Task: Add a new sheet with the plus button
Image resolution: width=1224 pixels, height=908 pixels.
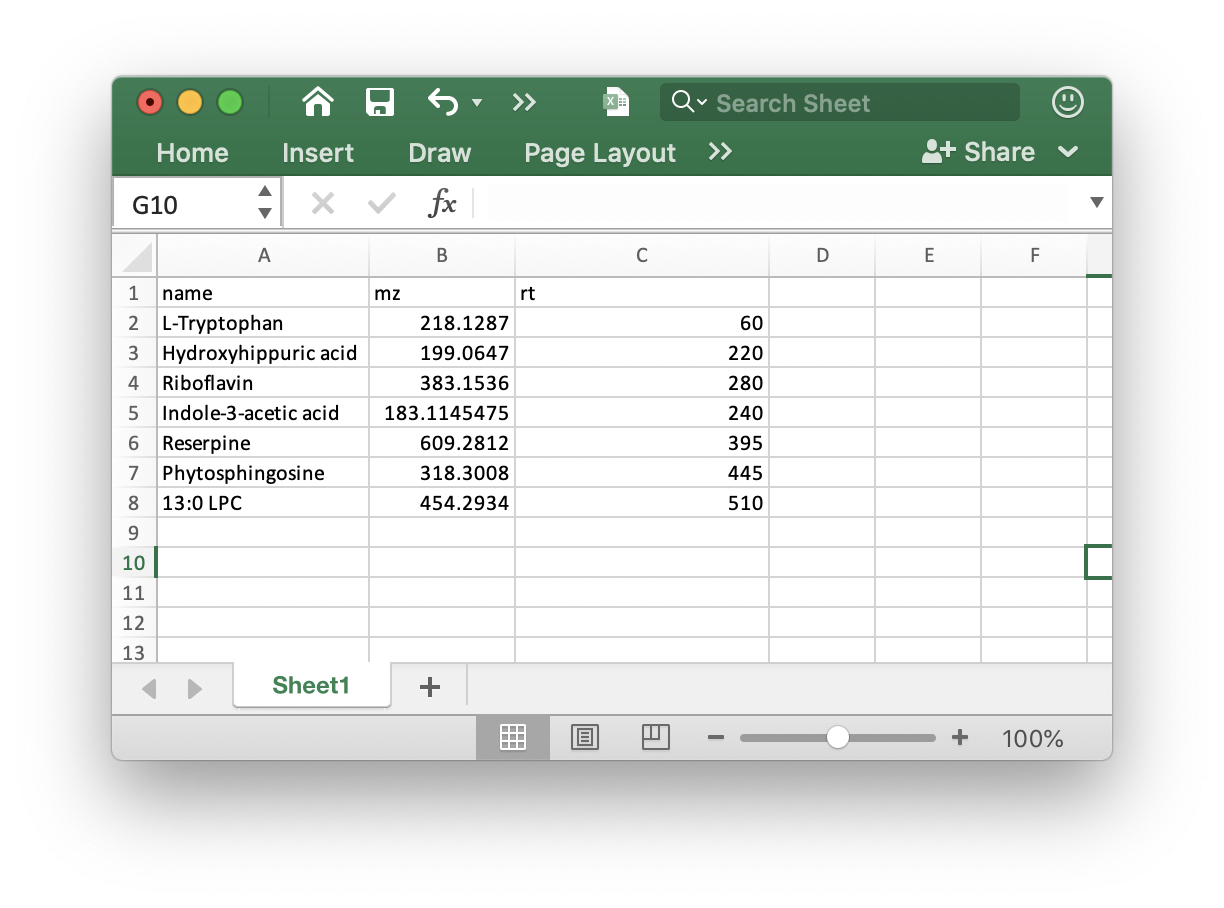Action: point(430,687)
